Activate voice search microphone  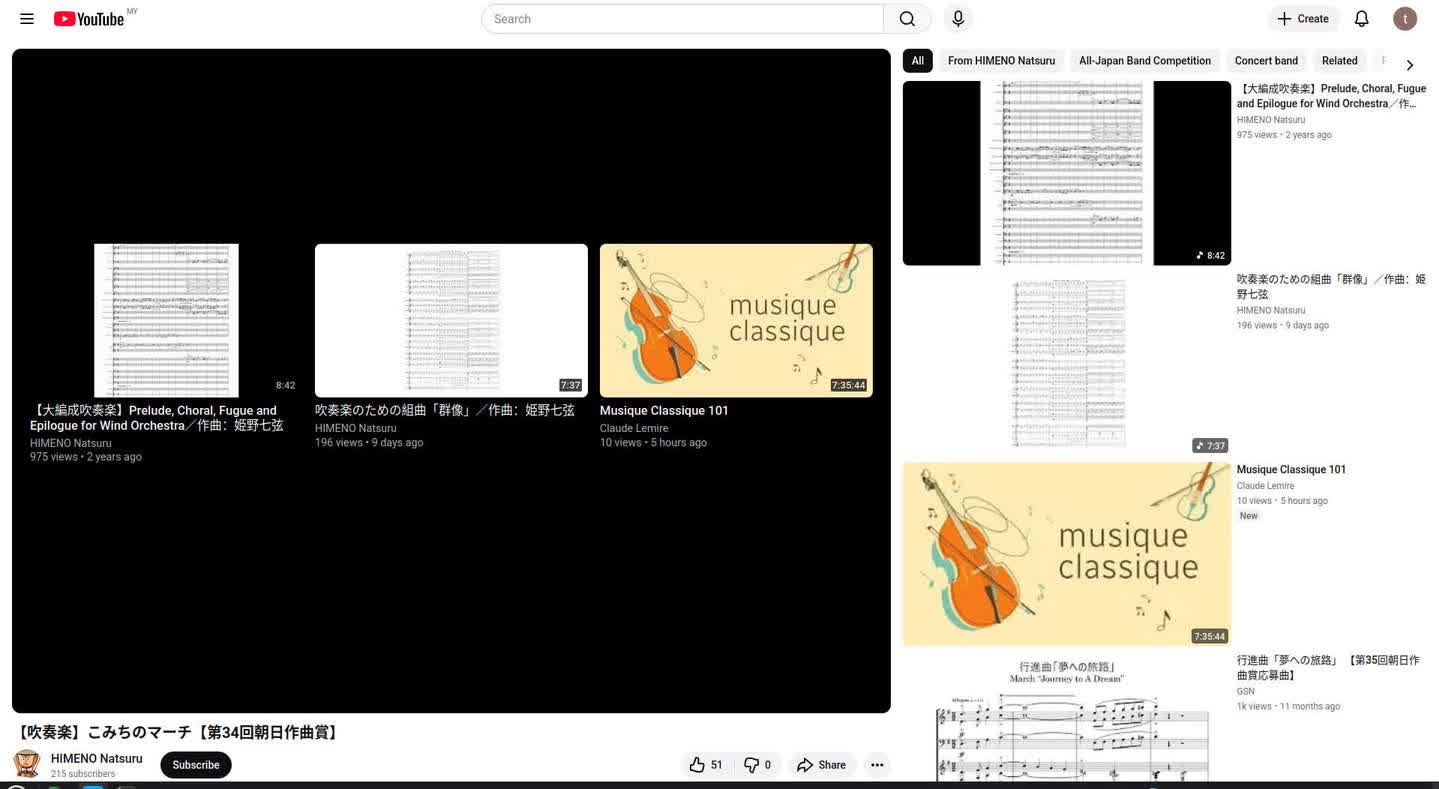click(x=958, y=19)
